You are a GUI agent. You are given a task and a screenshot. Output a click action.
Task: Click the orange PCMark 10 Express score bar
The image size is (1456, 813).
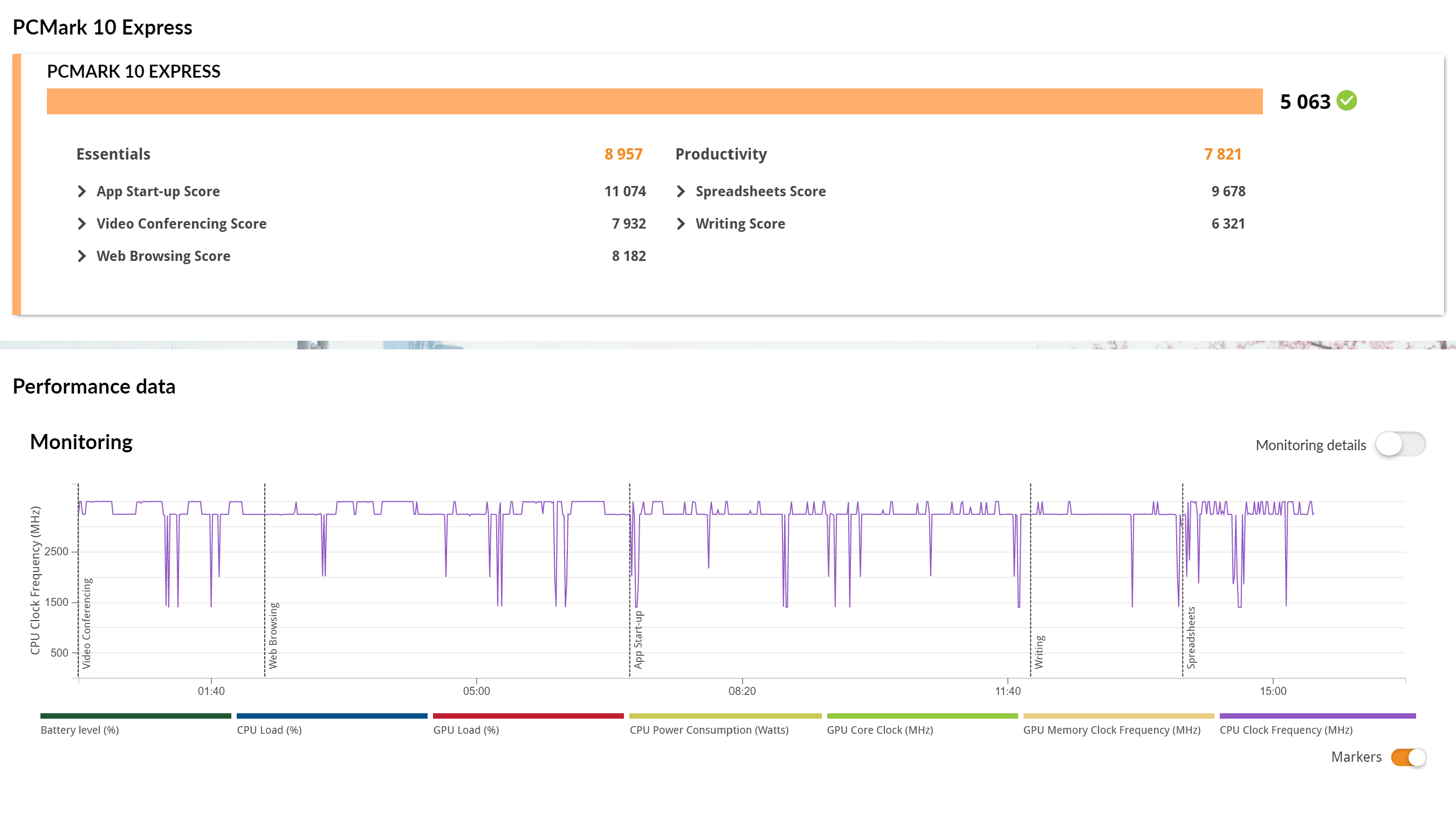[x=655, y=101]
